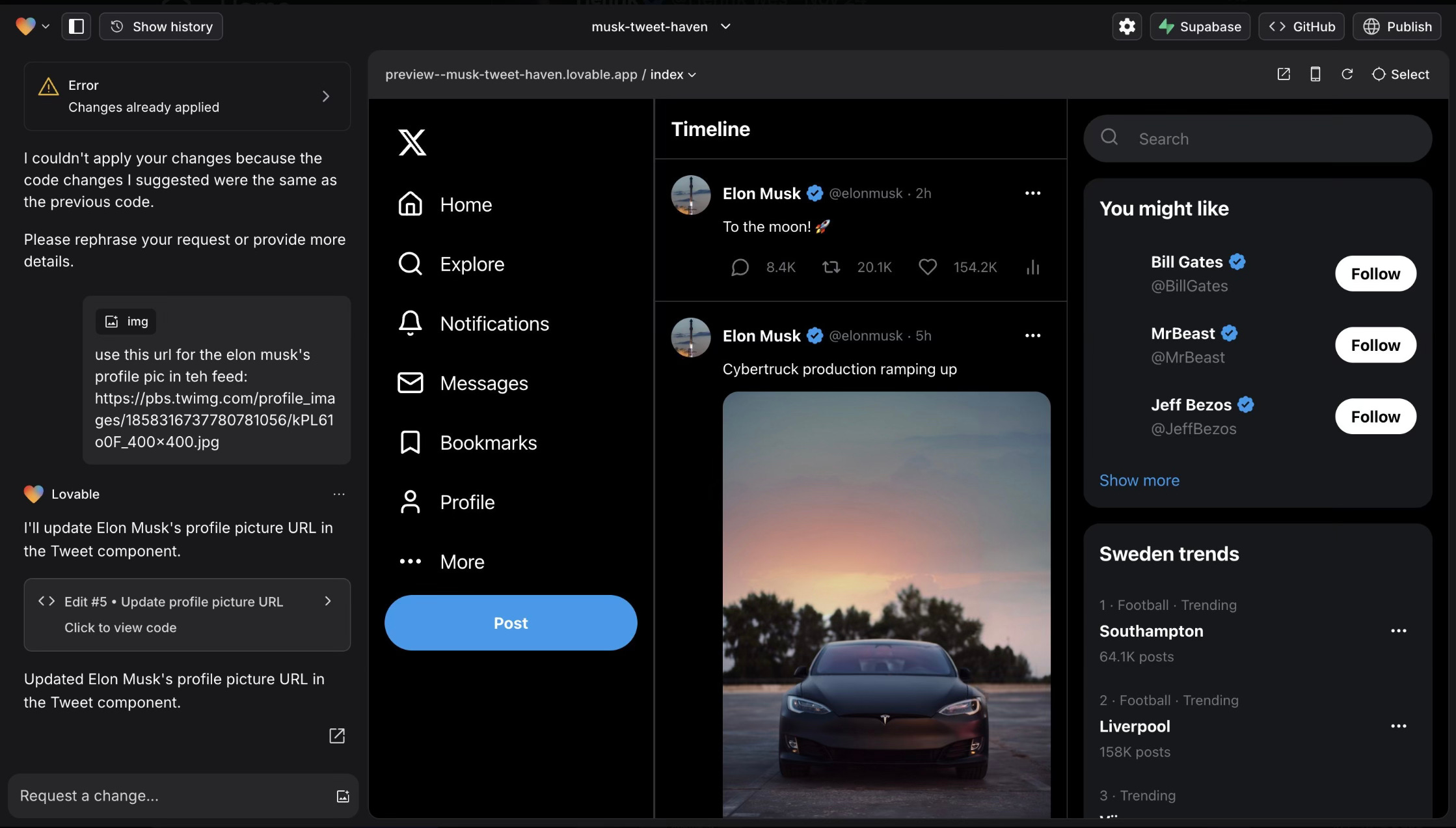Activate the Select element tool
Screen dimensions: 1456x828
click(1400, 74)
